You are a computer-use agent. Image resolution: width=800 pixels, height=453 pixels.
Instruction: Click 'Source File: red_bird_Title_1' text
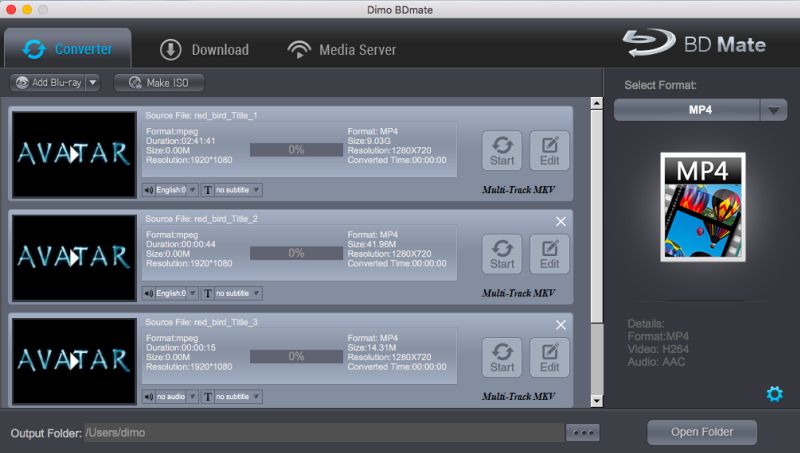201,116
